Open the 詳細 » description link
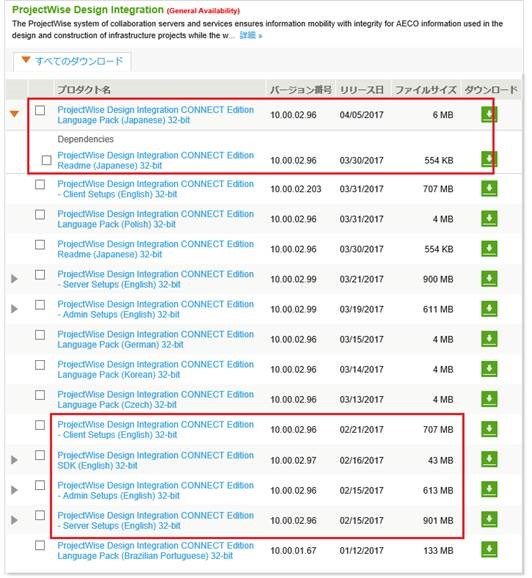 pyautogui.click(x=251, y=35)
